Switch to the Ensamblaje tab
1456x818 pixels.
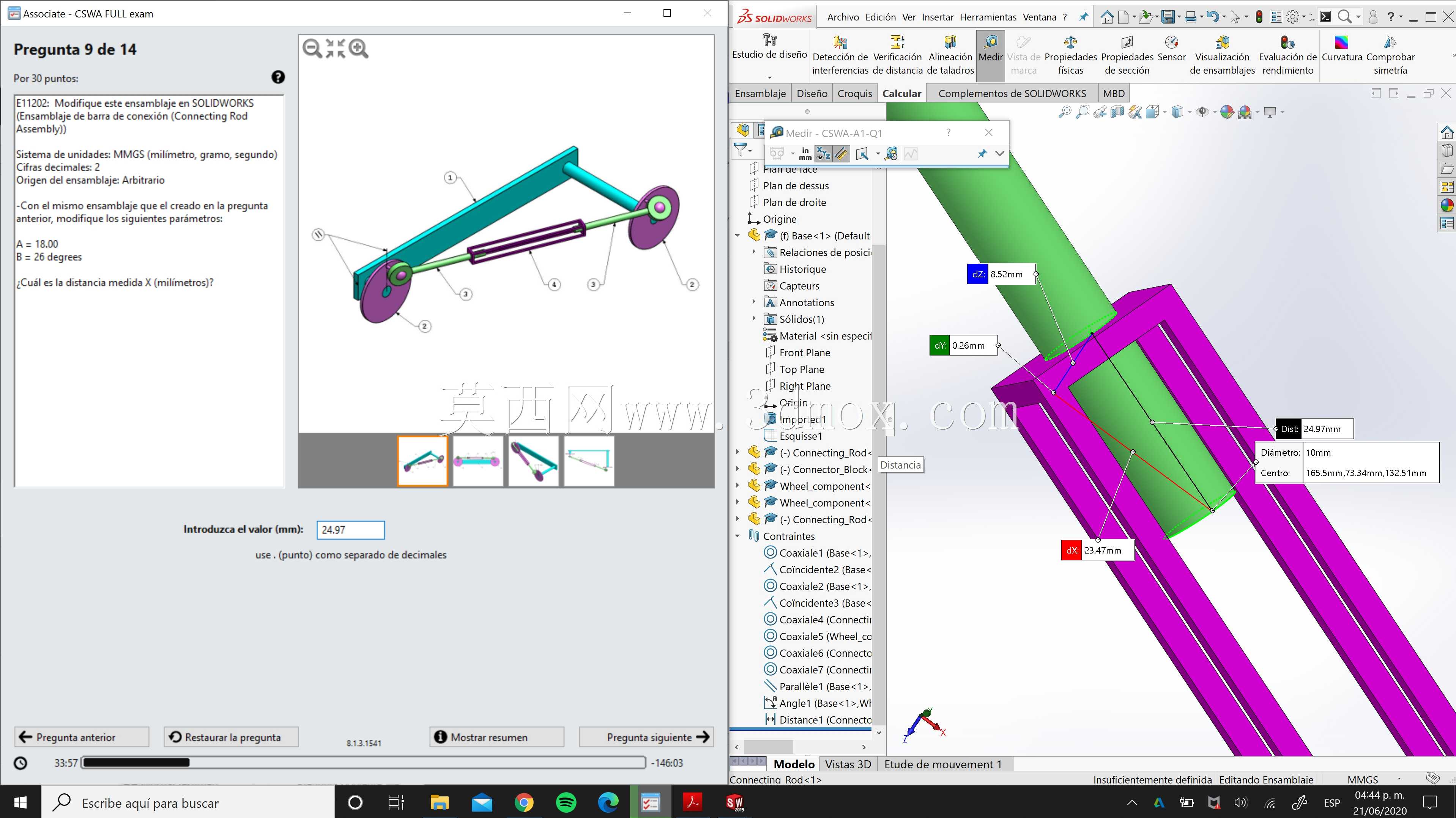[760, 93]
